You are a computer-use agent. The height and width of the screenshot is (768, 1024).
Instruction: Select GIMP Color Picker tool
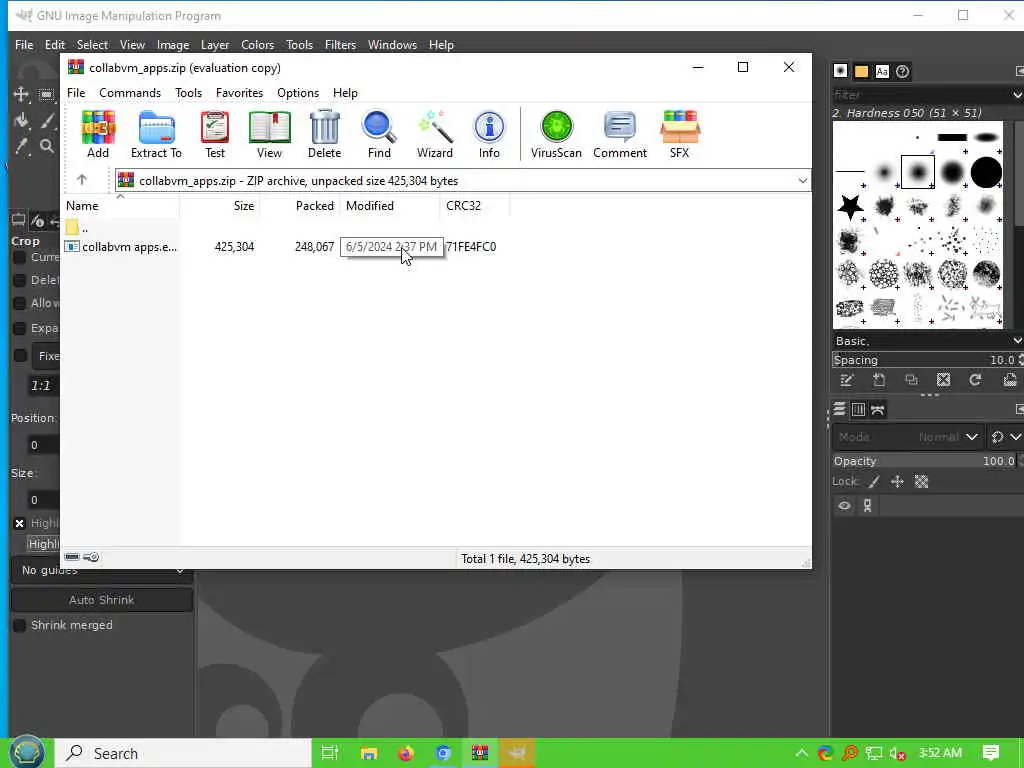click(x=21, y=146)
